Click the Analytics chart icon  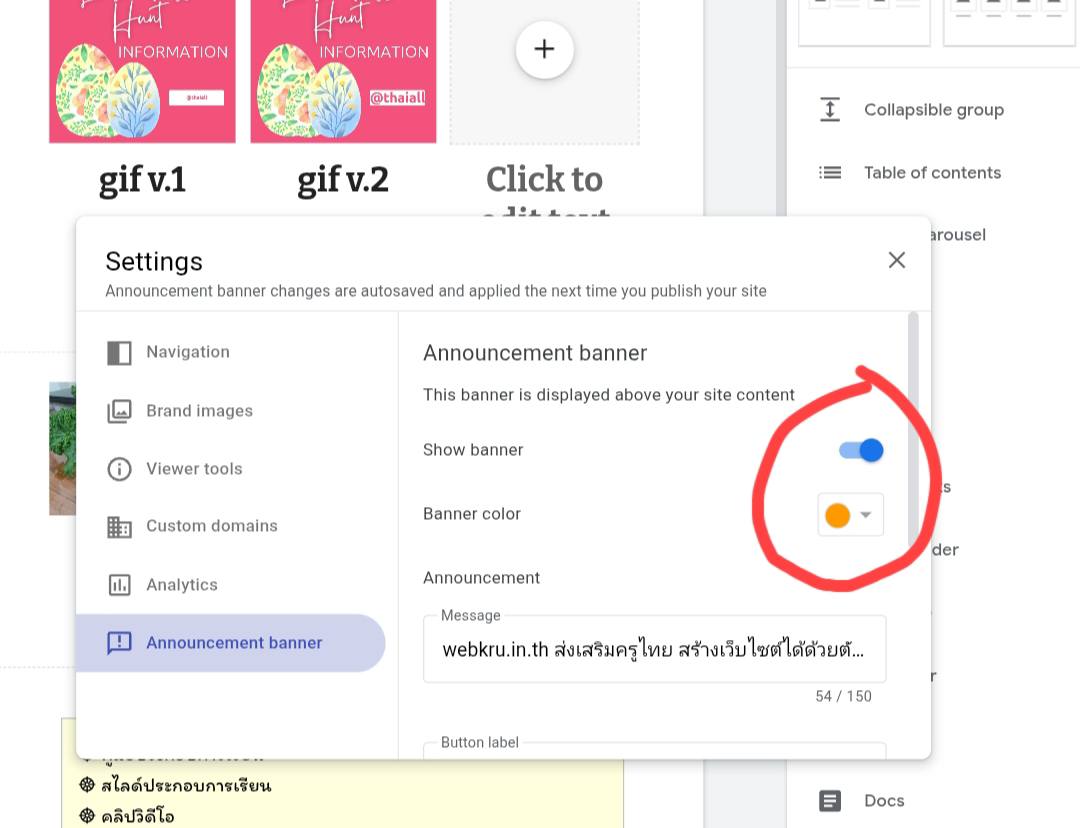pyautogui.click(x=119, y=585)
